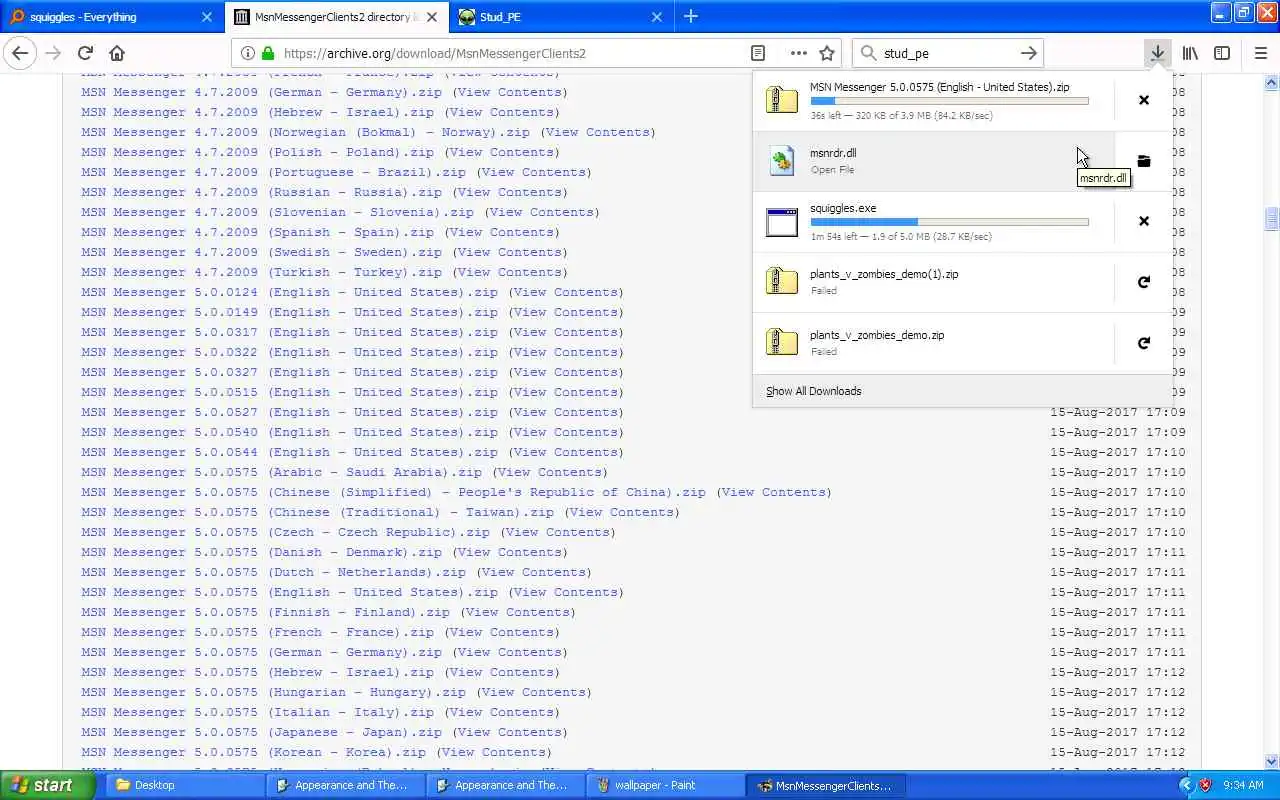Cancel the MSN Messenger 5.0.0575 zip download

tap(1144, 100)
